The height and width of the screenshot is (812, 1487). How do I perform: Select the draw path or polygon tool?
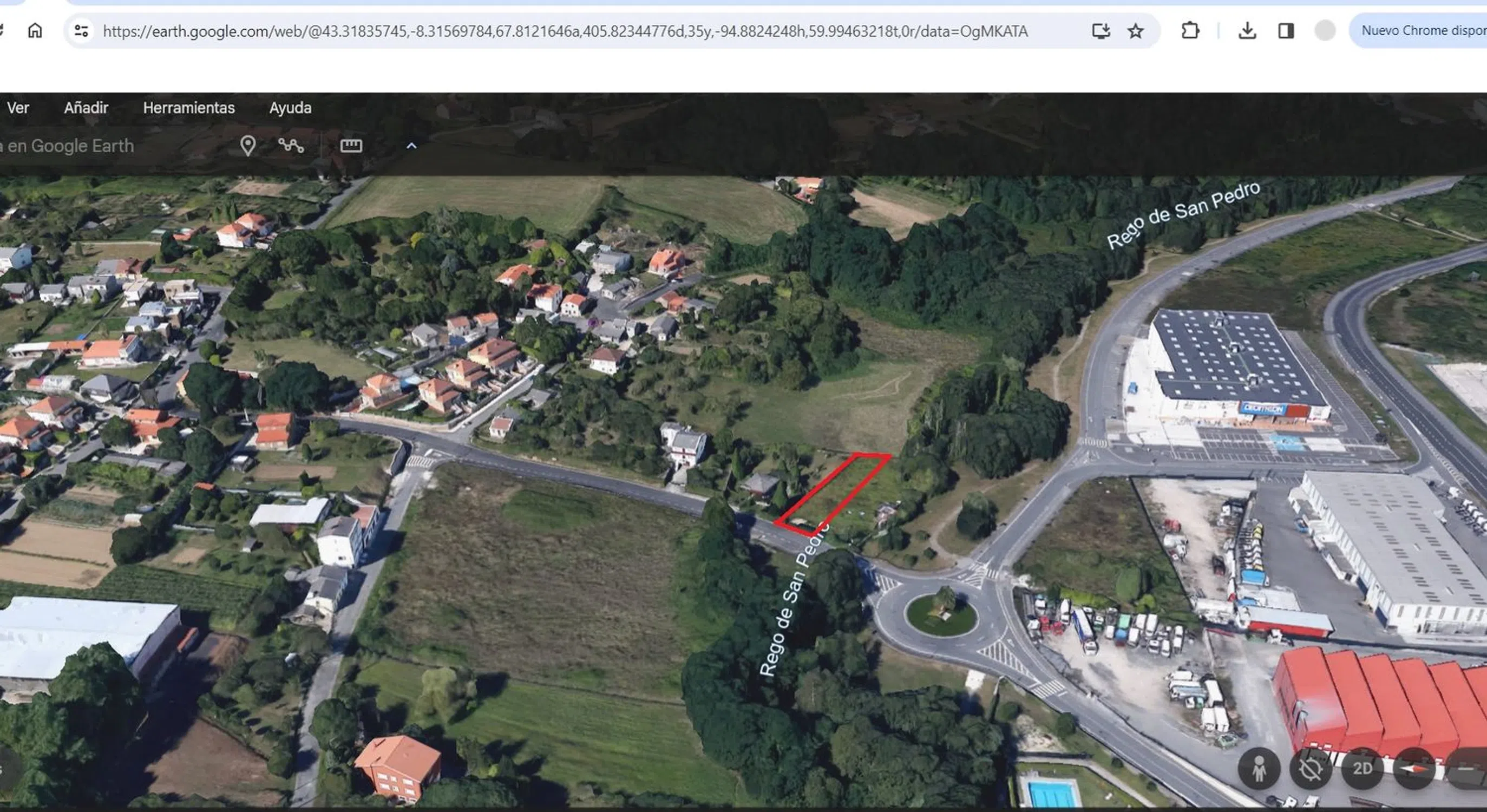click(x=291, y=146)
